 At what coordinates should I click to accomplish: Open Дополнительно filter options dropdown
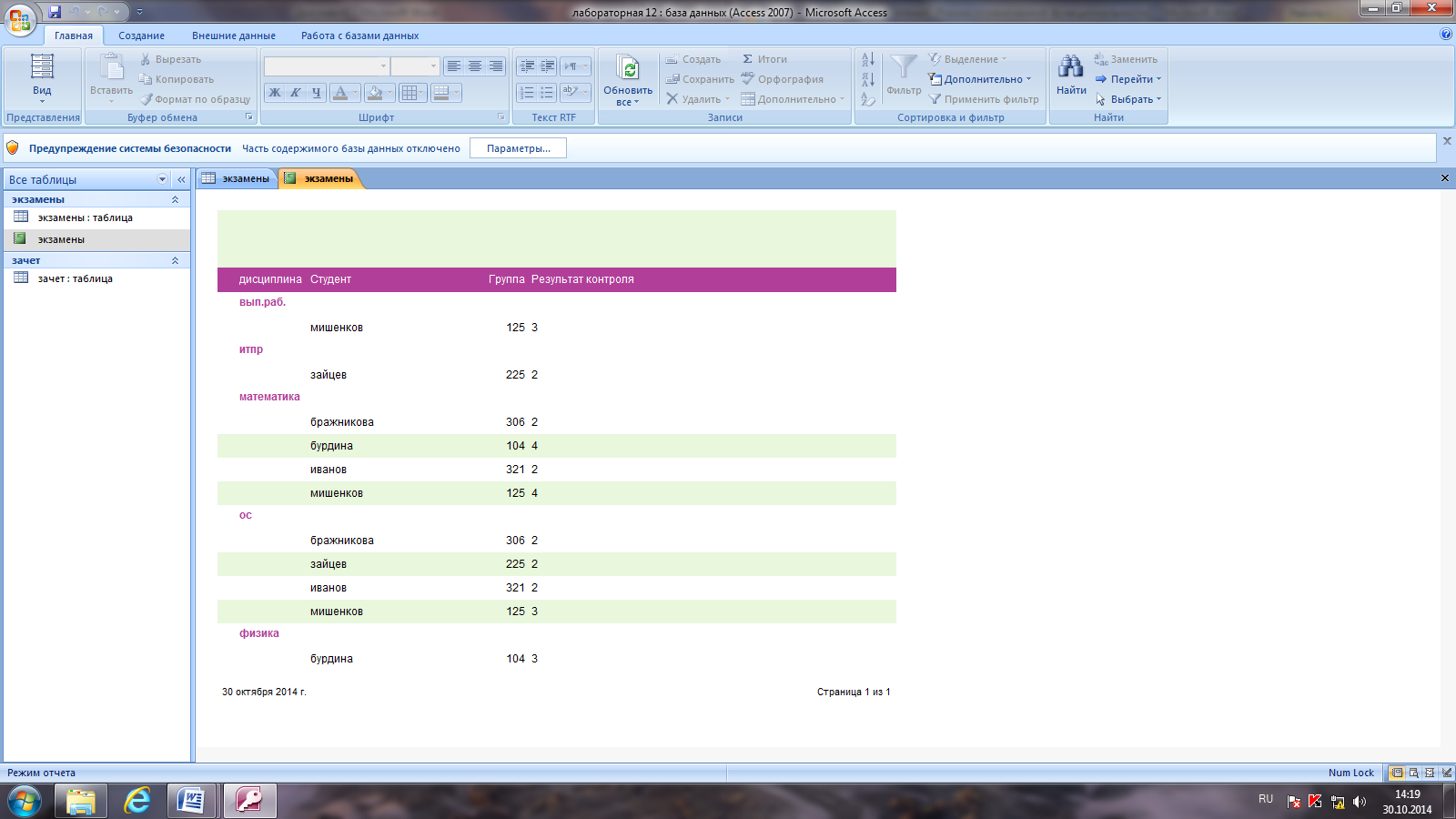(980, 79)
